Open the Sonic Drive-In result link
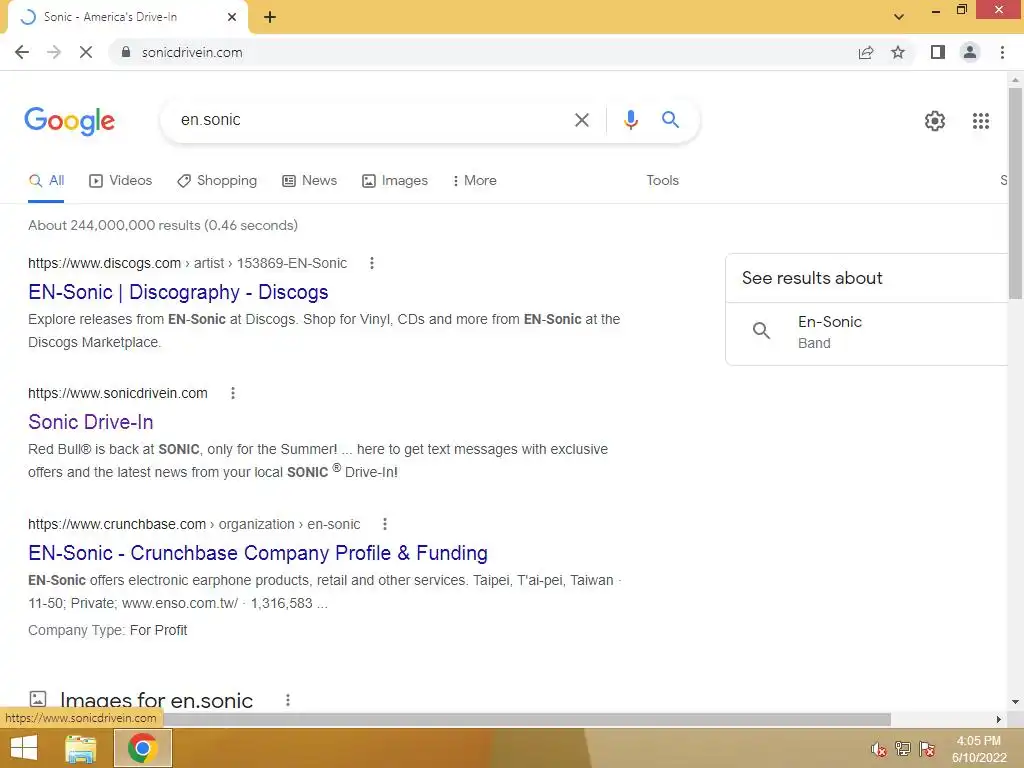The image size is (1024, 768). 91,422
